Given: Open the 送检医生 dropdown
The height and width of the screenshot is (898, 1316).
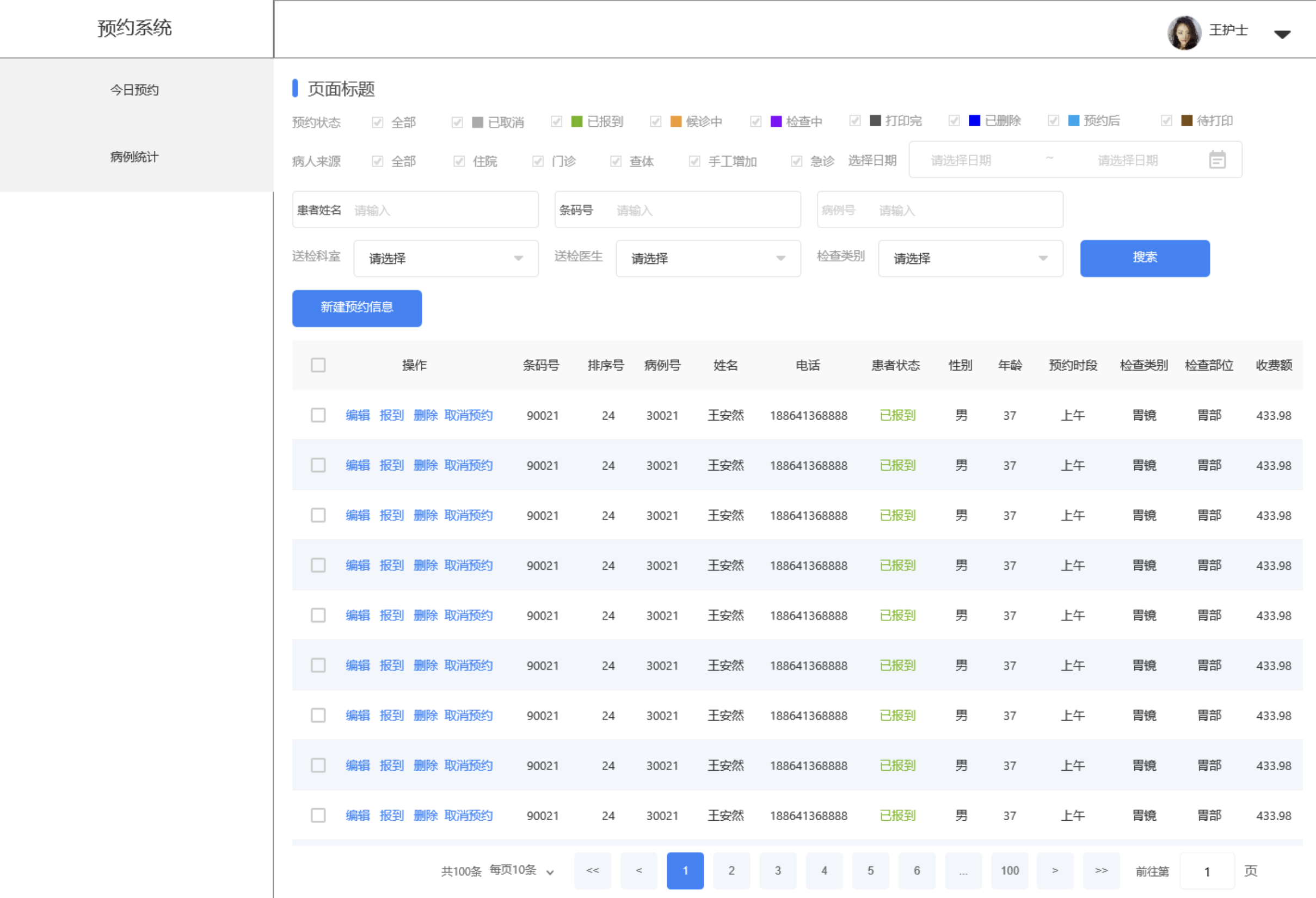Looking at the screenshot, I should [x=708, y=258].
